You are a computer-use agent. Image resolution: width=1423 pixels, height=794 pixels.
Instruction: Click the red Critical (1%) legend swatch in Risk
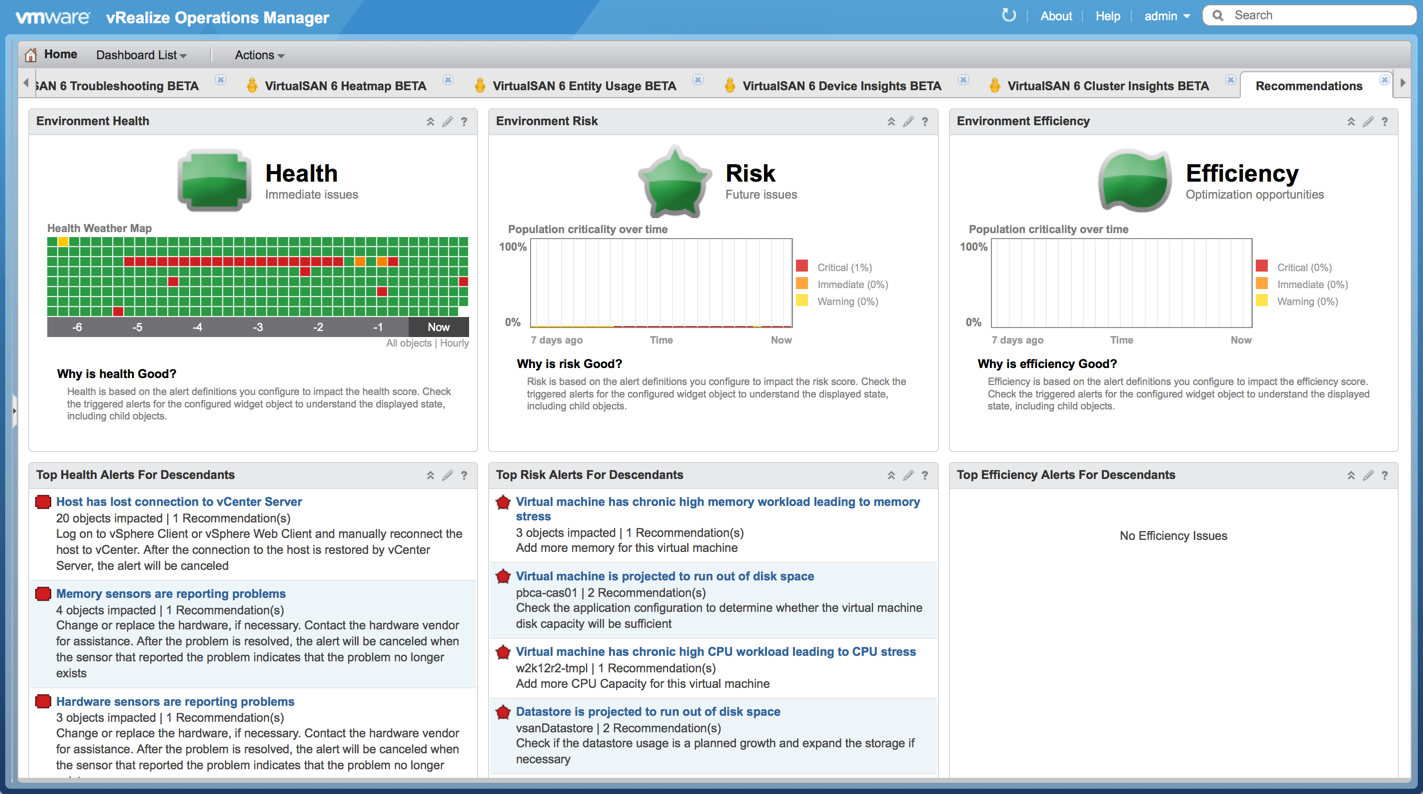[x=802, y=266]
